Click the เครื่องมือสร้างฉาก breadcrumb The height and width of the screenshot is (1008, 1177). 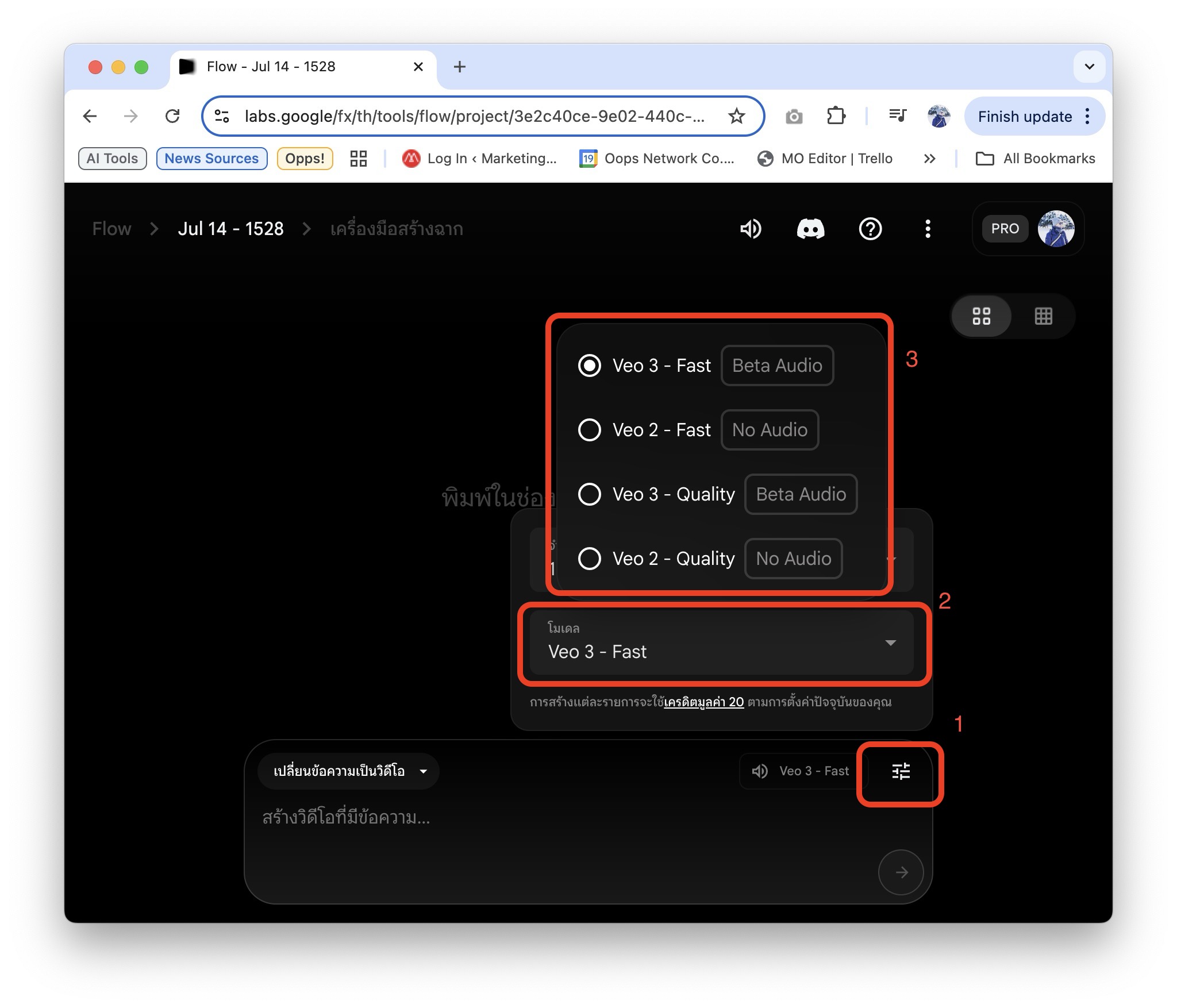coord(397,229)
